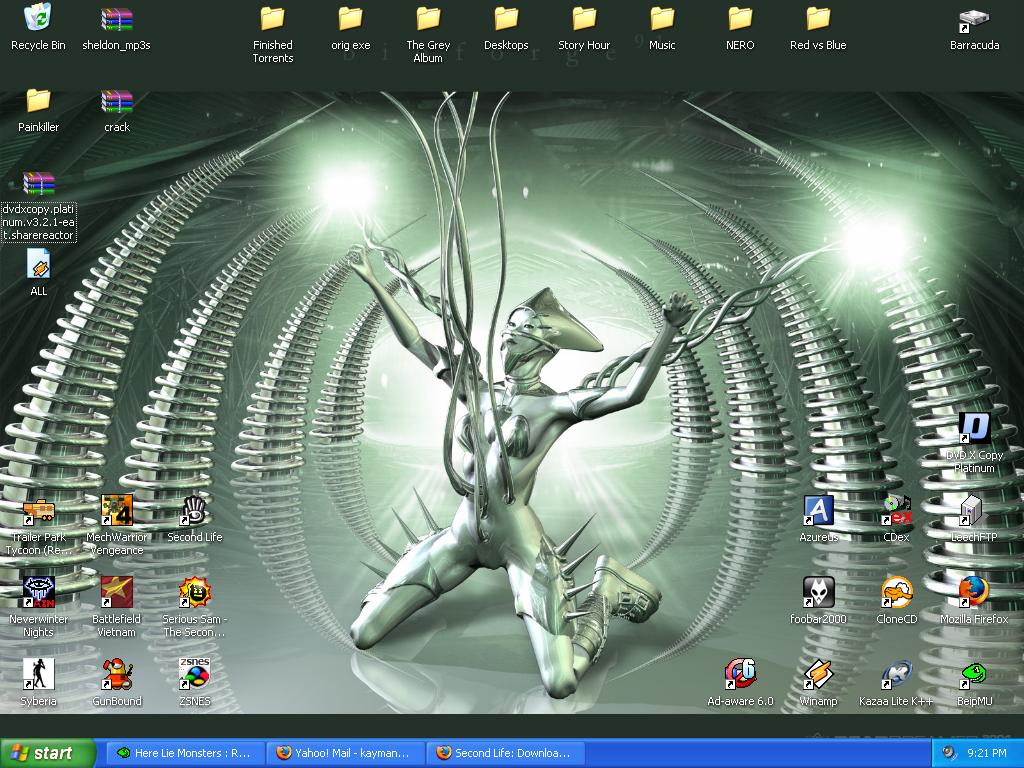This screenshot has width=1024, height=768.
Task: Select the crack archive file
Action: [116, 101]
